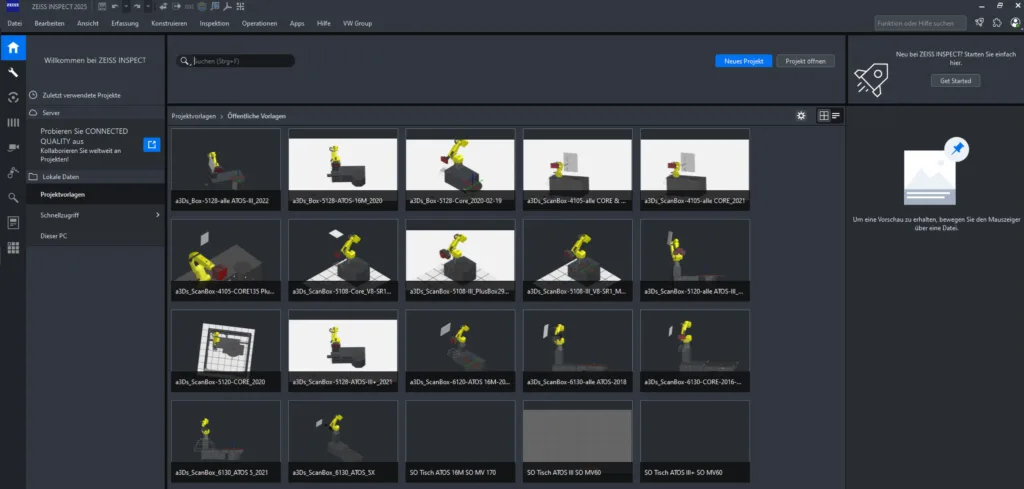Select a3Ds_Box-5128-ATOS-16M_2020 template
1024x489 pixels.
tap(343, 169)
